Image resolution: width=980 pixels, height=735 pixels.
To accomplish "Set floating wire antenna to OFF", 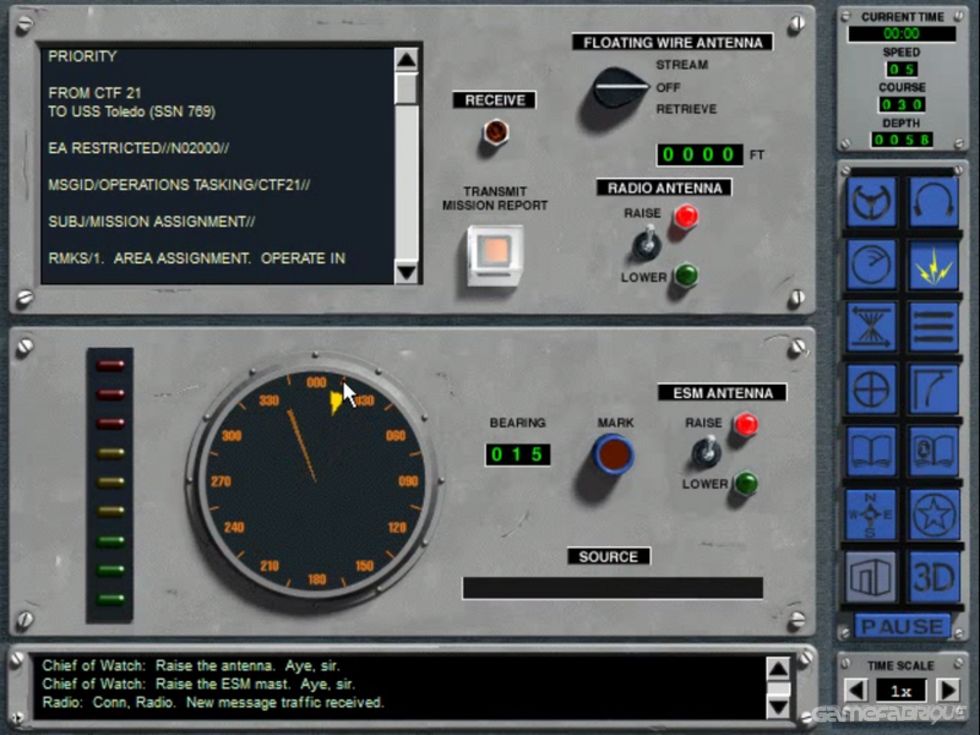I will [668, 88].
